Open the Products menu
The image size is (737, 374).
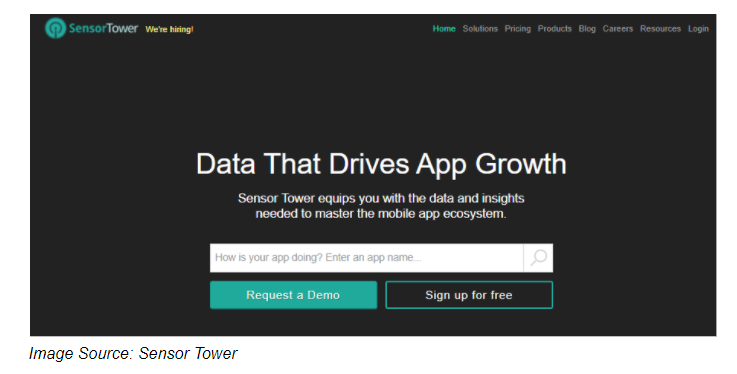click(x=555, y=29)
